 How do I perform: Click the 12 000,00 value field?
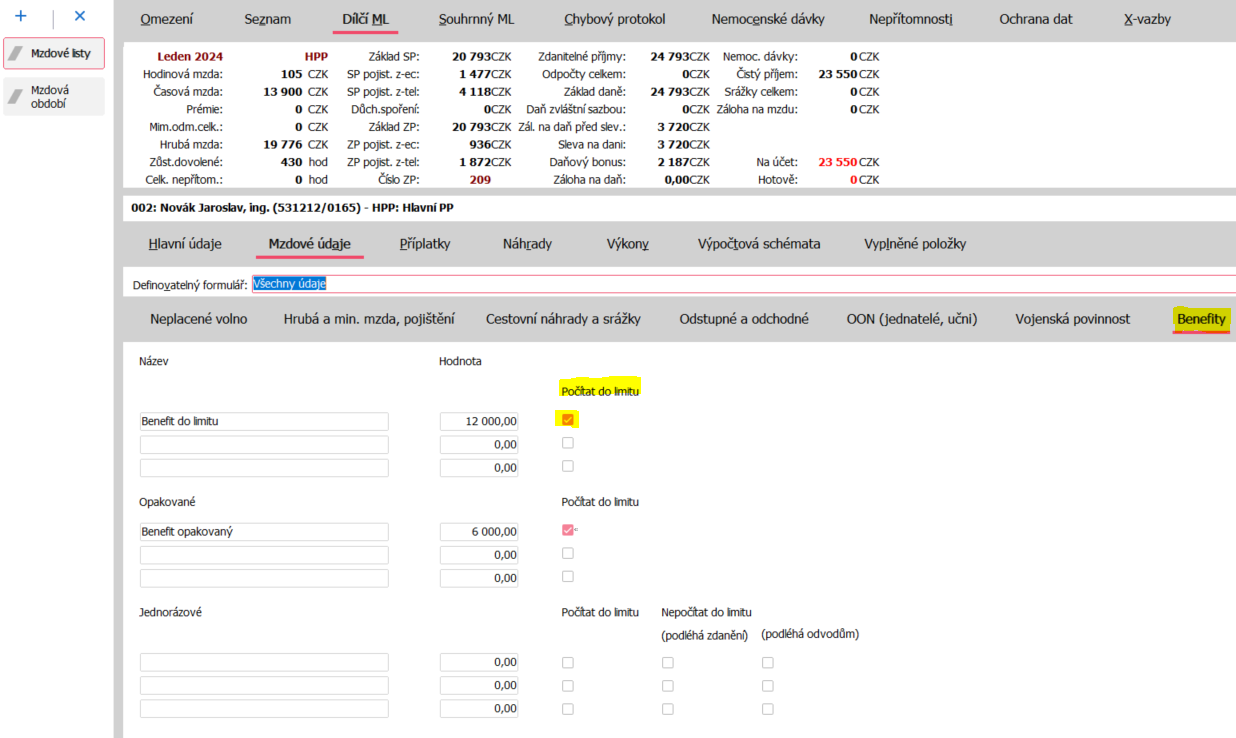click(479, 422)
